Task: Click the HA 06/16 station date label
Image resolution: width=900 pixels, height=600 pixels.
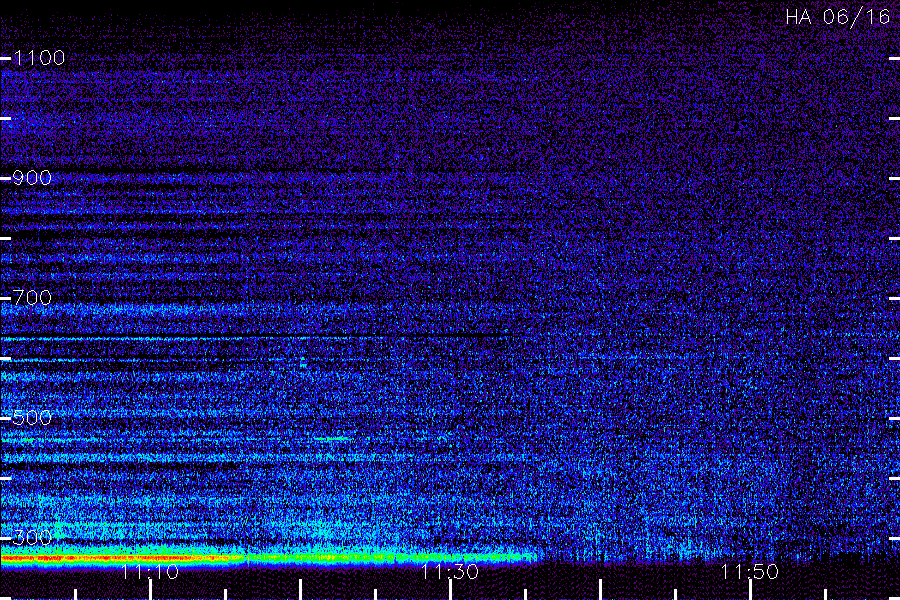Action: point(838,17)
